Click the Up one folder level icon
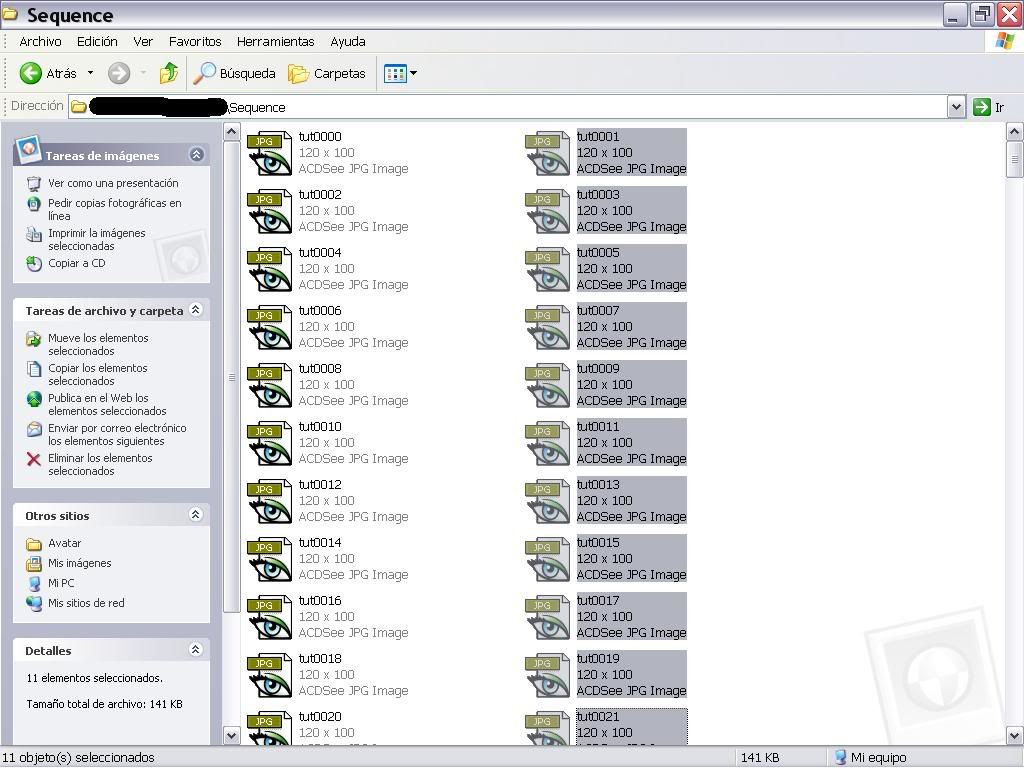1024x768 pixels. (169, 73)
